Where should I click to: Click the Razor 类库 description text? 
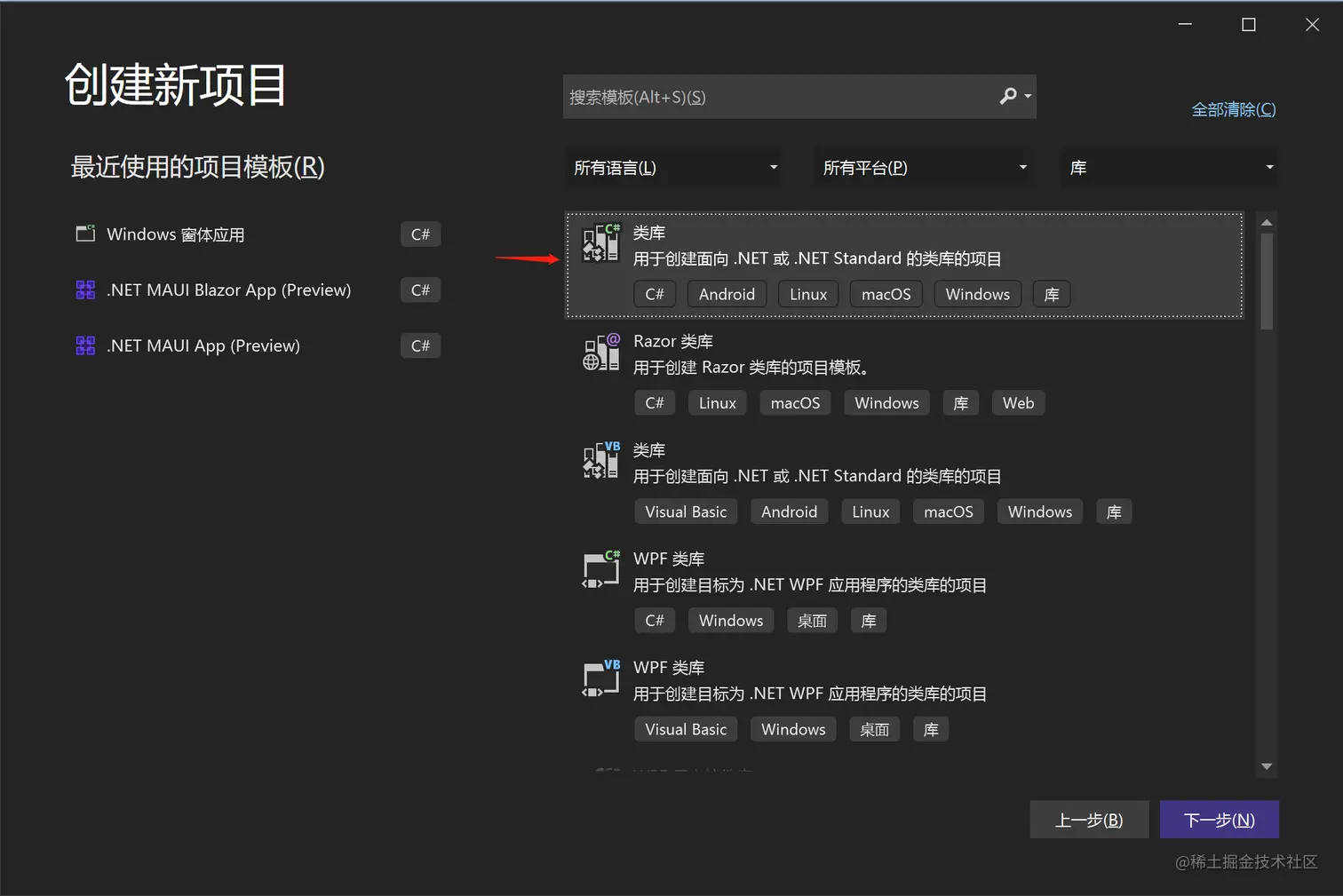(751, 368)
